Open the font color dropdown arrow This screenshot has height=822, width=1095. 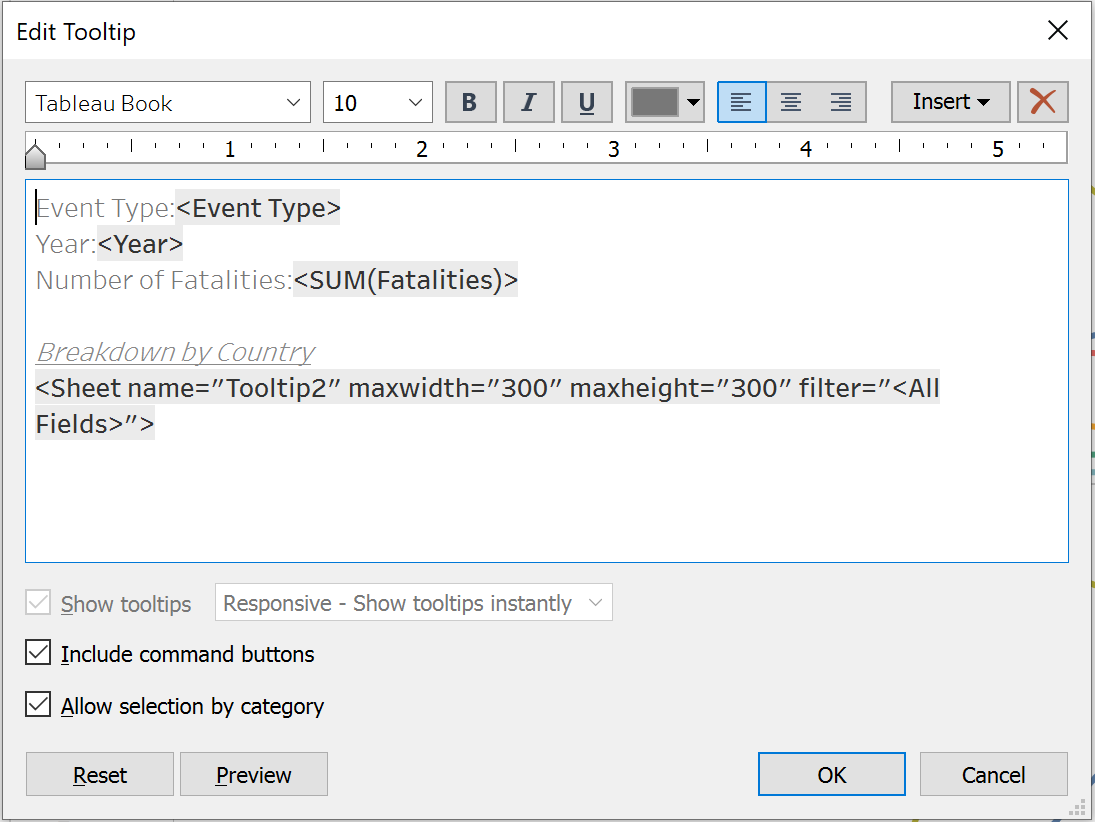[693, 103]
